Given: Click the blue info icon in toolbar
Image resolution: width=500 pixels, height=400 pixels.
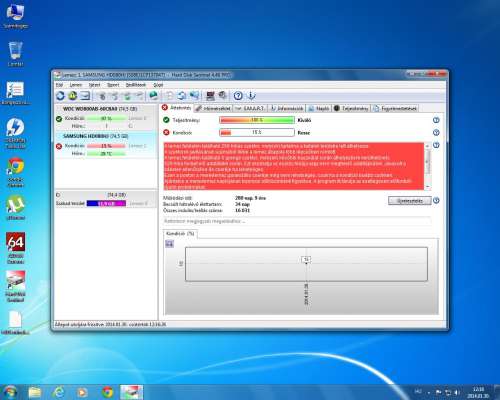Looking at the screenshot, I should 251,96.
